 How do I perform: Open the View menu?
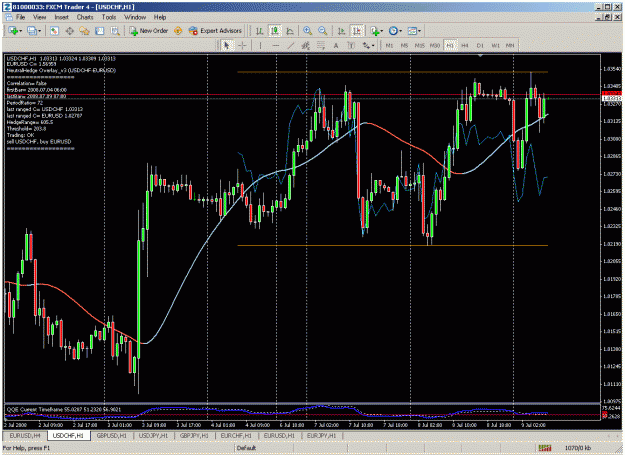click(x=39, y=17)
